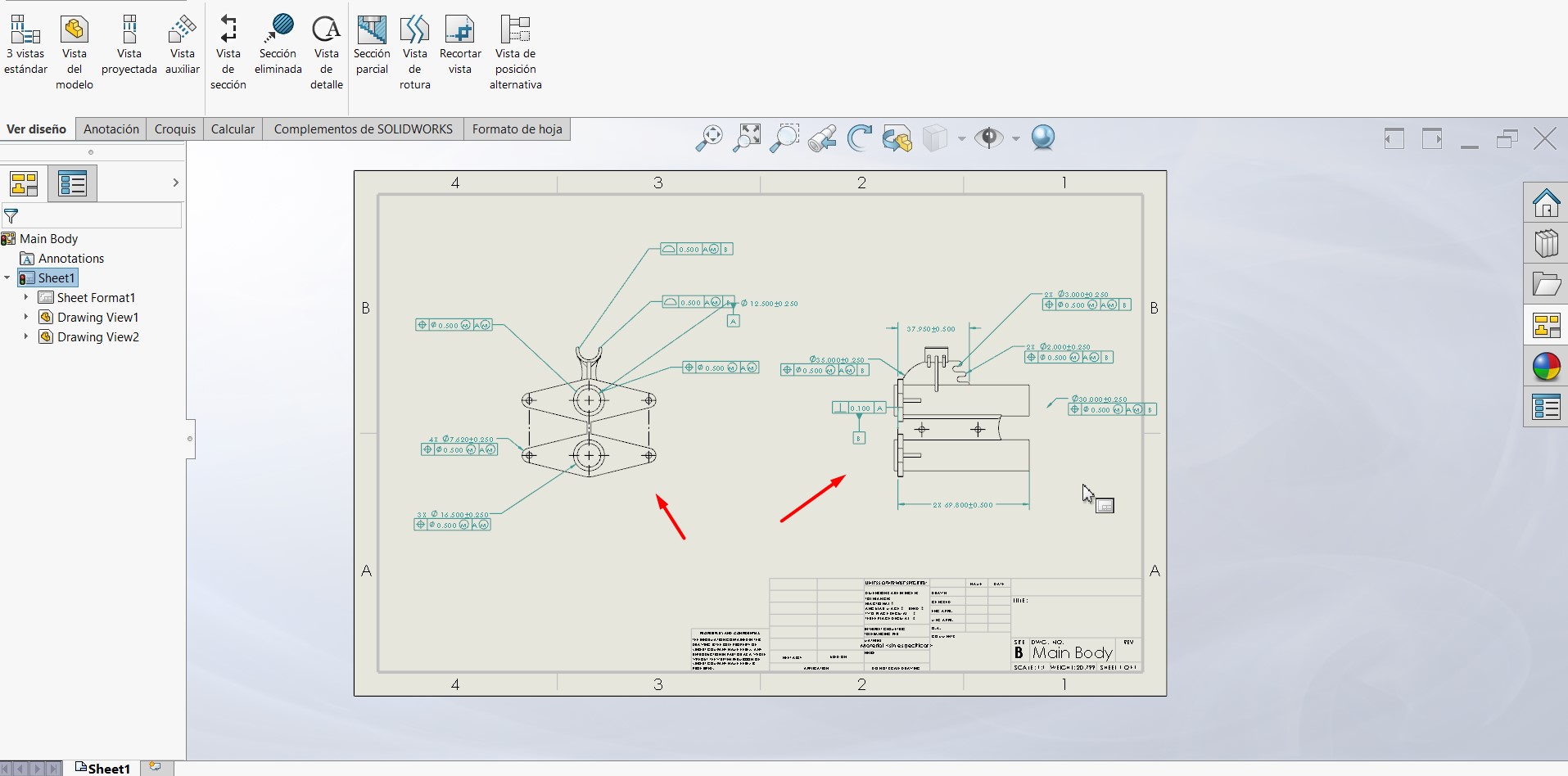
Task: Collapse the Sheet1 tree node
Action: [x=7, y=278]
